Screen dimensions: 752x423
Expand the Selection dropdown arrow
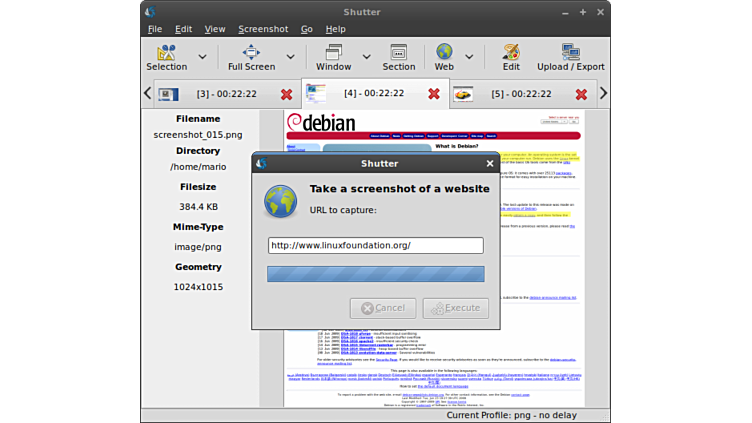pos(203,57)
